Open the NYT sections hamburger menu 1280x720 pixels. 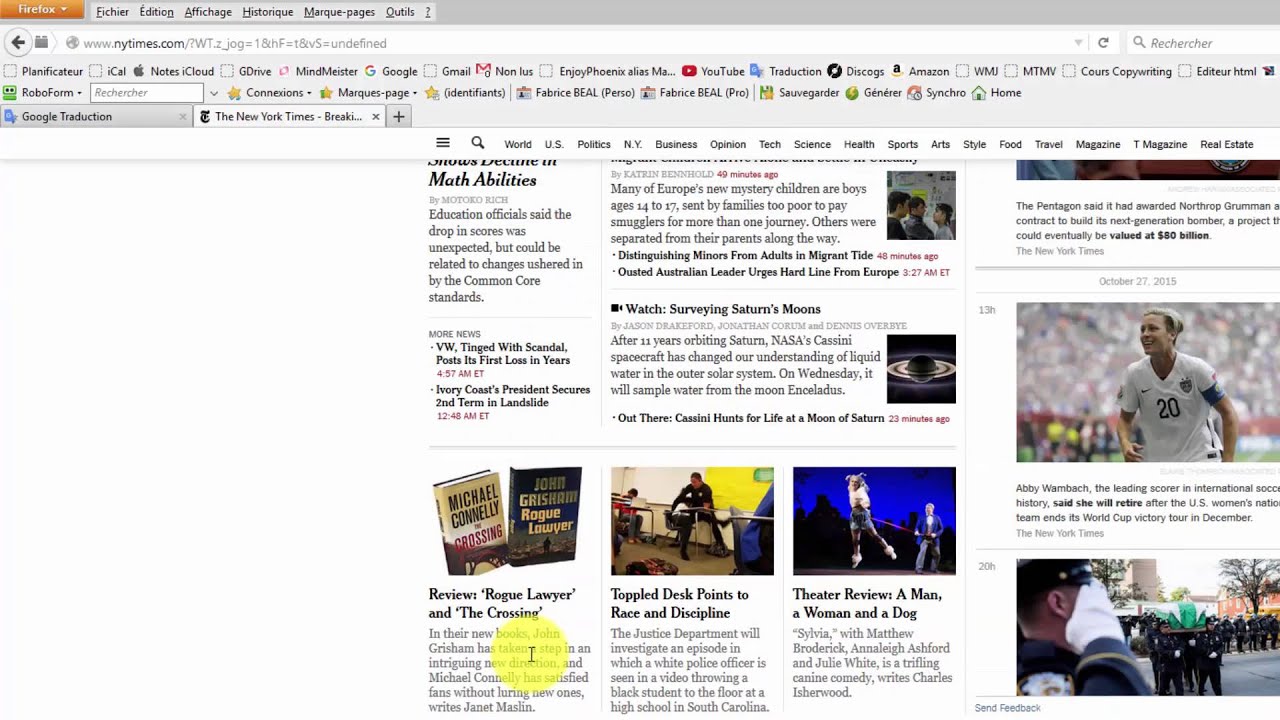pos(443,143)
